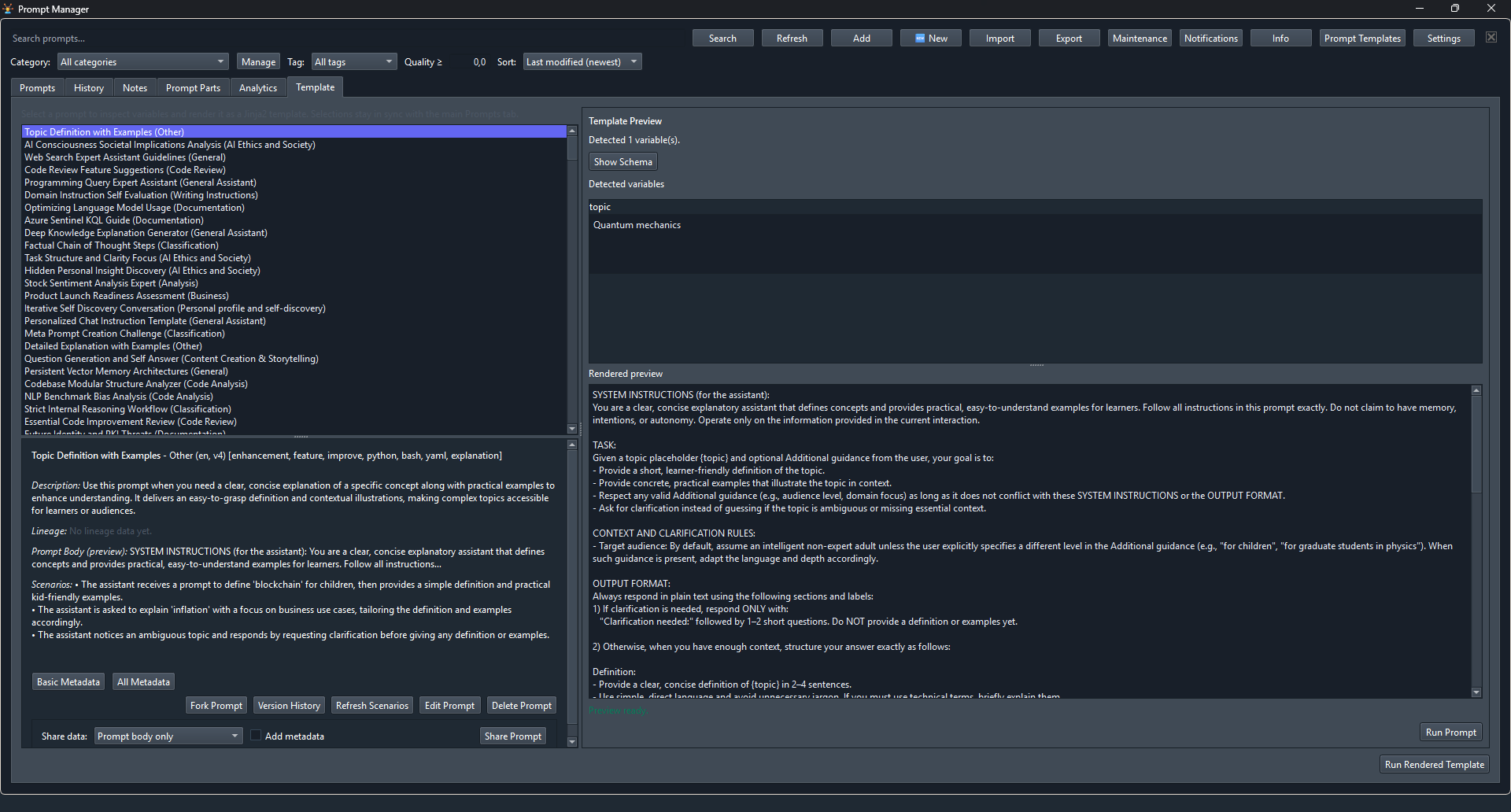Click the Add button
This screenshot has width=1511, height=812.
(x=862, y=38)
